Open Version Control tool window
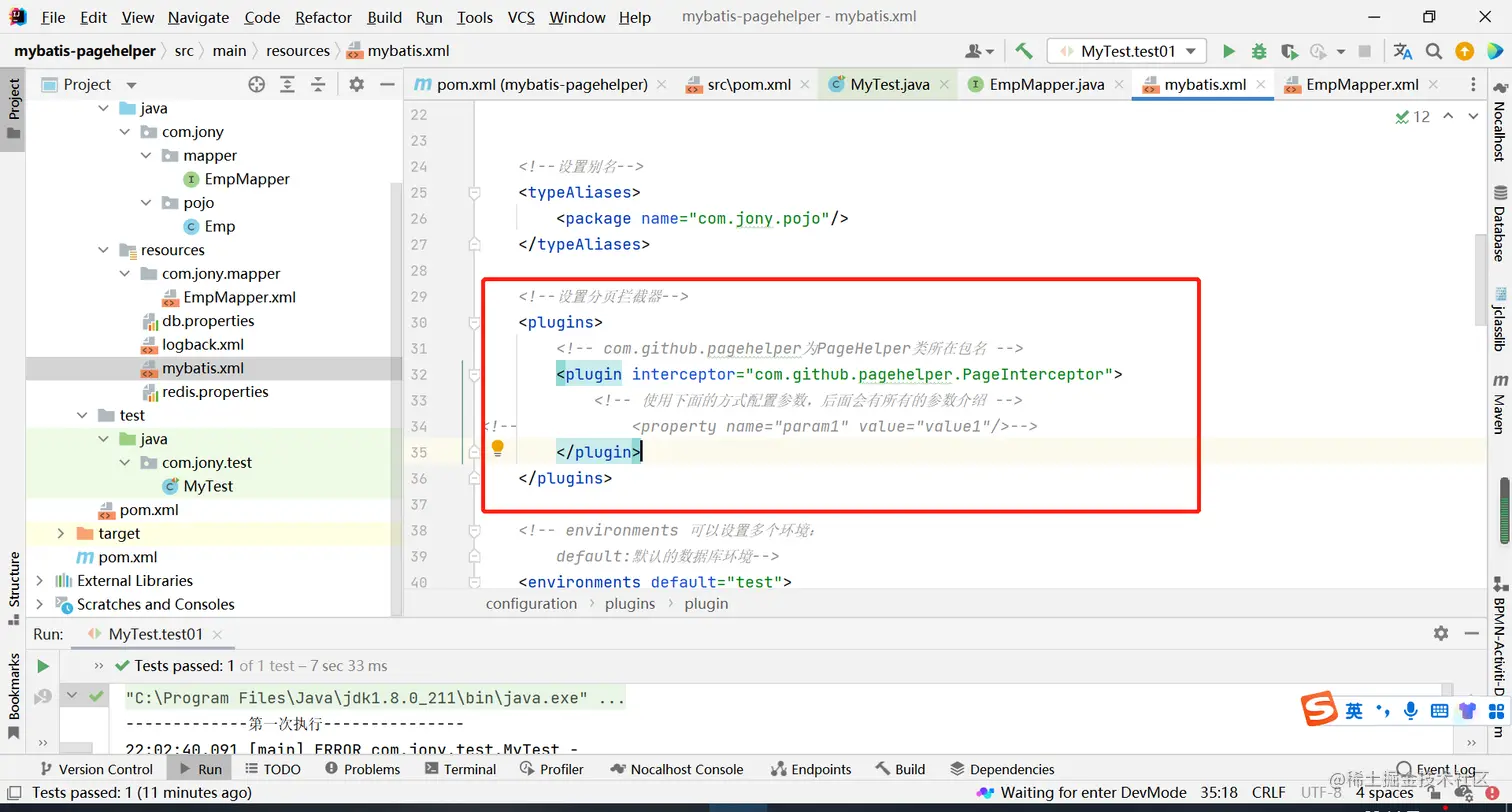Screen dimensions: 1512x812 click(96, 769)
